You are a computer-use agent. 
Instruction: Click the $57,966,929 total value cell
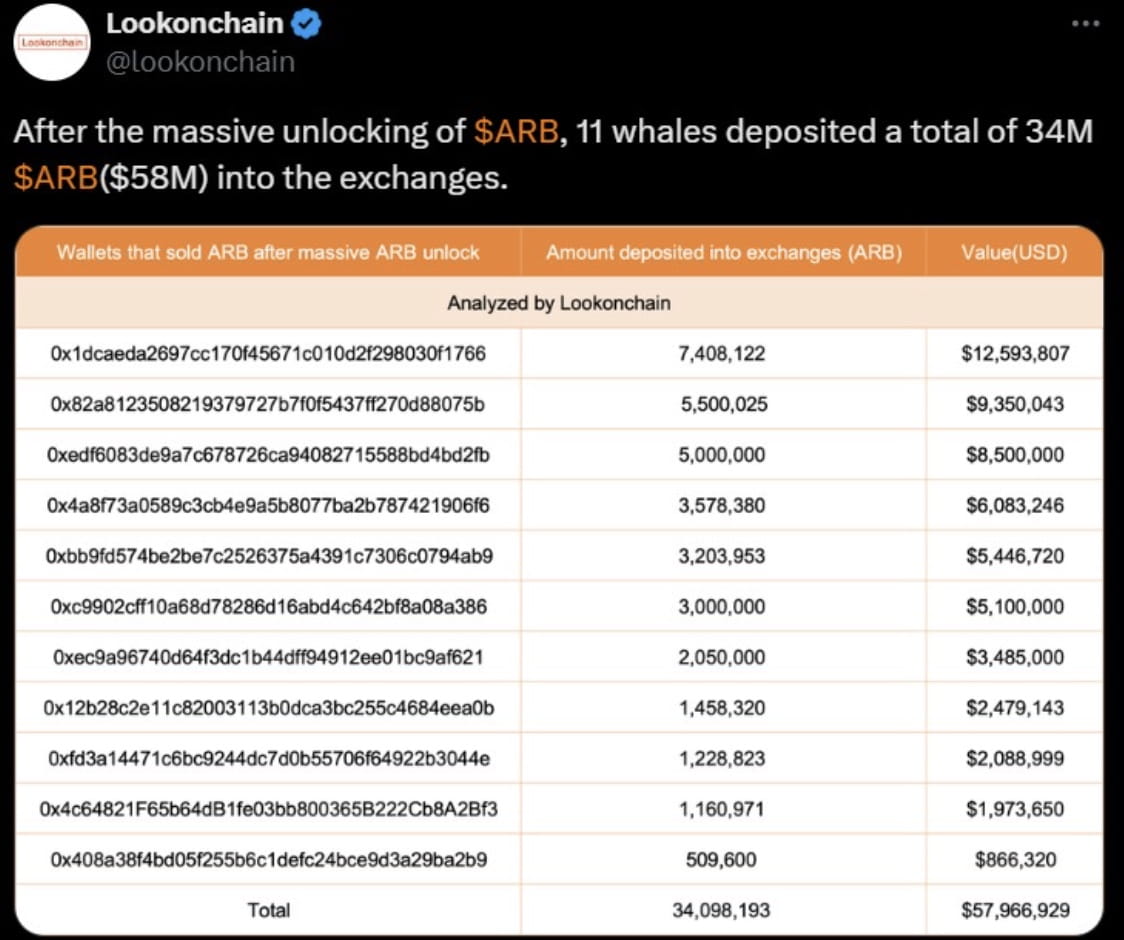coord(1017,910)
